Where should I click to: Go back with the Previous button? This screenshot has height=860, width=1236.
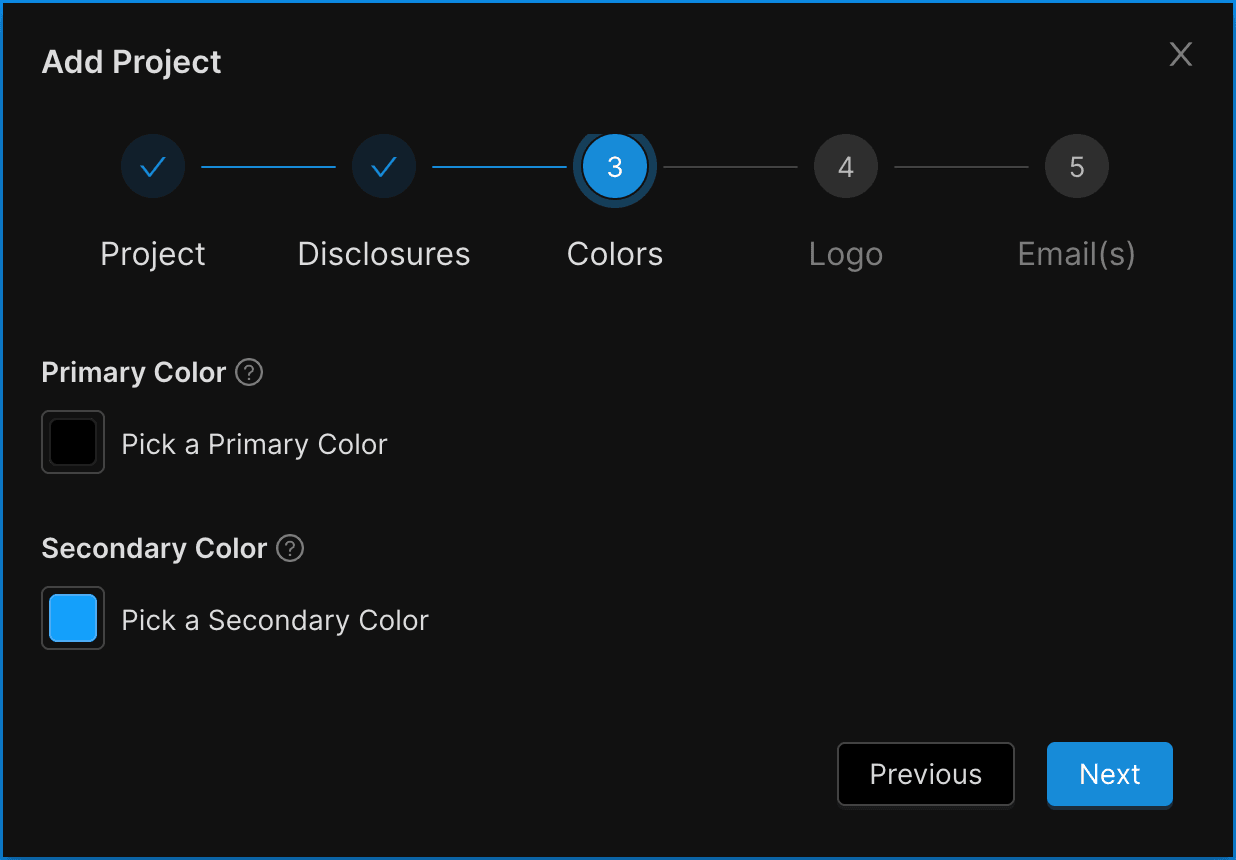click(x=925, y=774)
